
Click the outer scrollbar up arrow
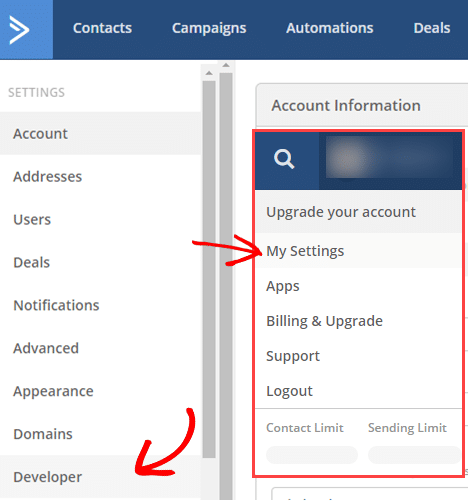pos(226,65)
